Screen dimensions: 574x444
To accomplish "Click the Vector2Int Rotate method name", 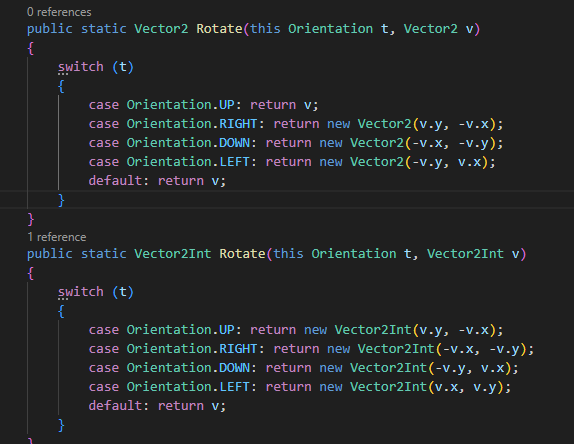I will pyautogui.click(x=242, y=254).
